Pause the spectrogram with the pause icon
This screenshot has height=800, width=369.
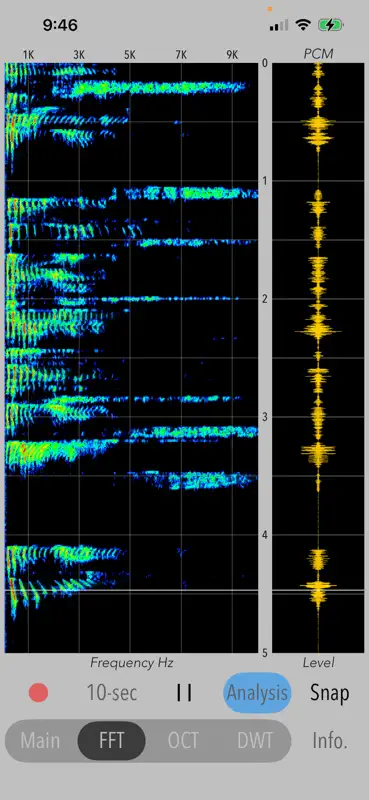[184, 693]
